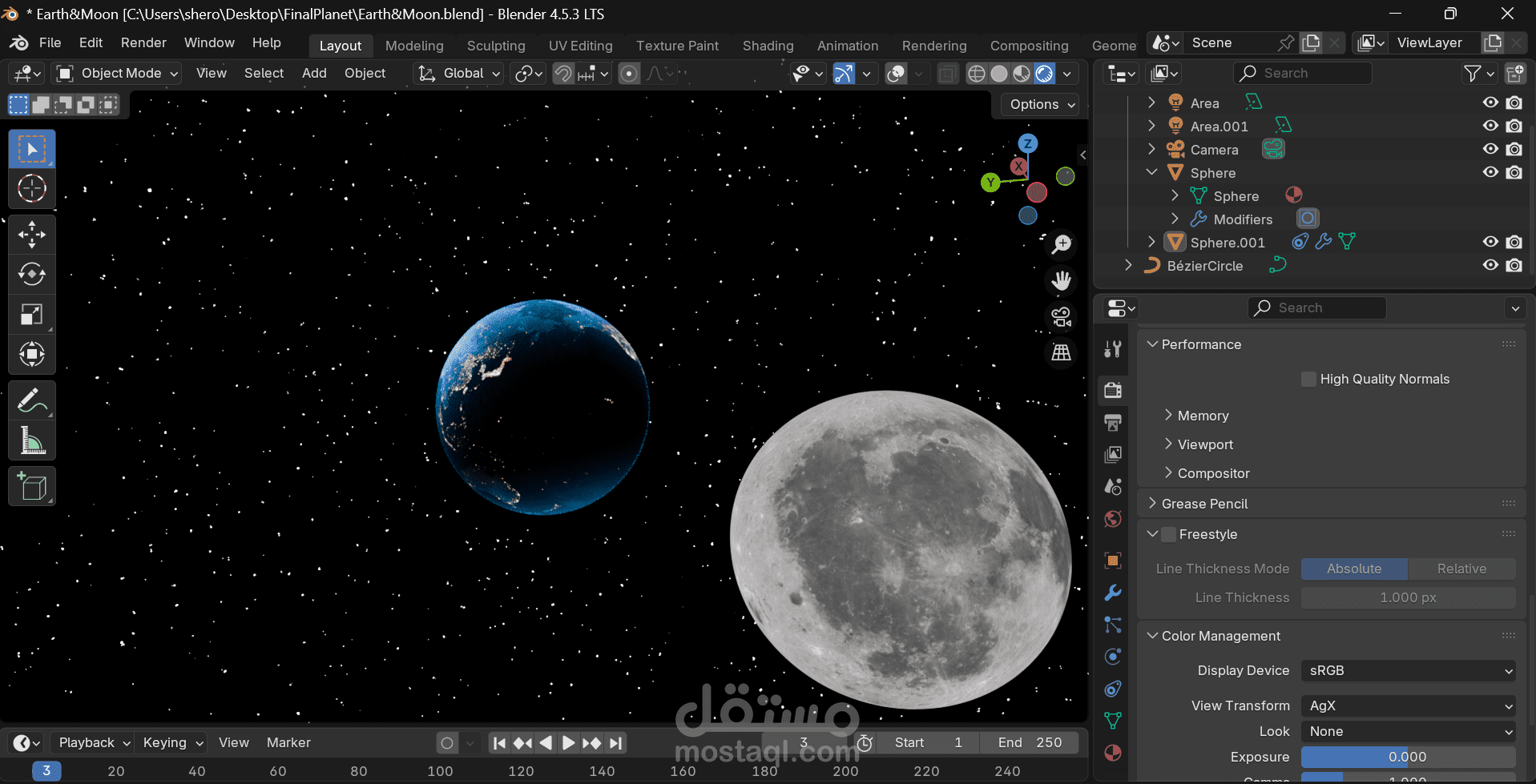Toggle snapping magnet button
1536x784 pixels.
[x=563, y=74]
